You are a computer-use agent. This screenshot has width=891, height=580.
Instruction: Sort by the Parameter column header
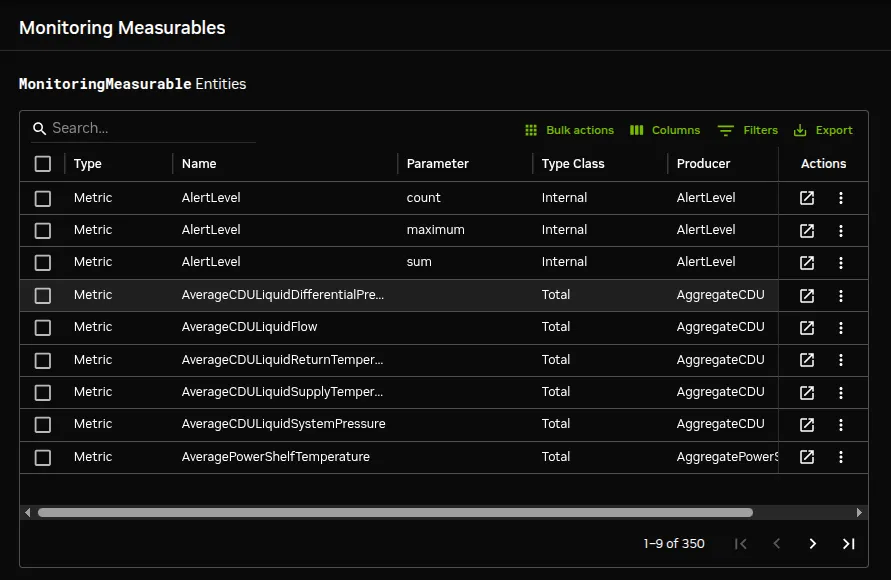[x=438, y=164]
